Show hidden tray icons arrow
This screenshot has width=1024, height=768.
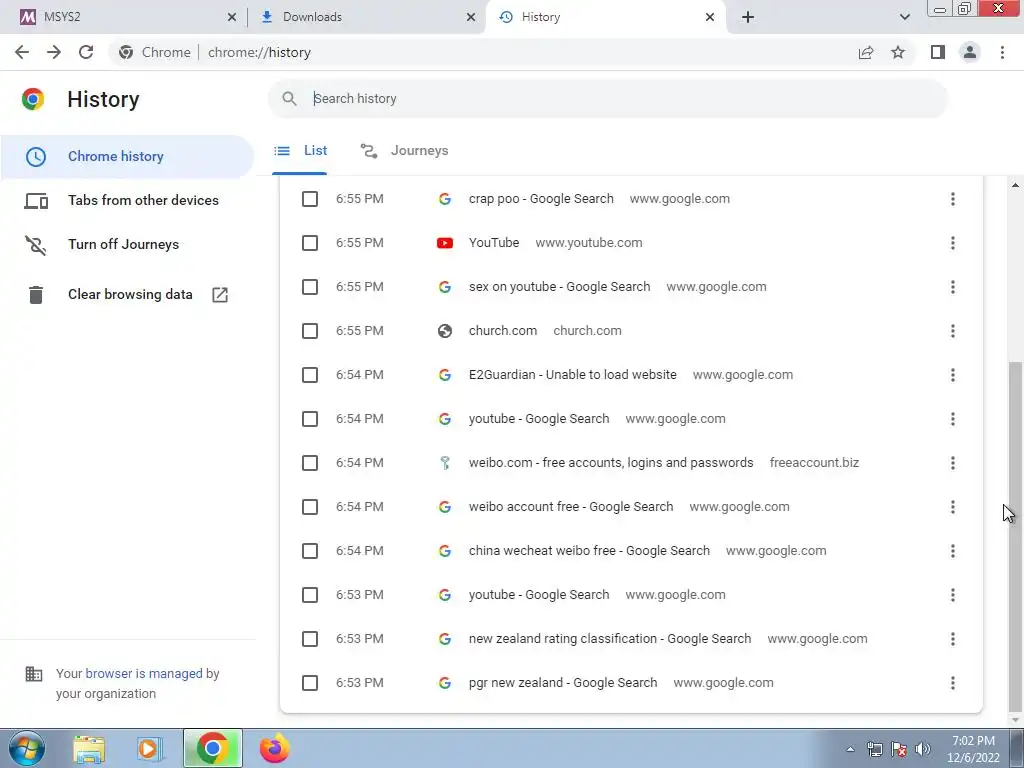click(850, 750)
